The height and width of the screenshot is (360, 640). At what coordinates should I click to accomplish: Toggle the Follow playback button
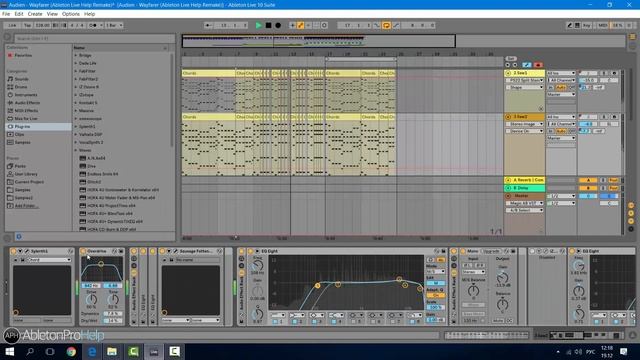(x=209, y=25)
